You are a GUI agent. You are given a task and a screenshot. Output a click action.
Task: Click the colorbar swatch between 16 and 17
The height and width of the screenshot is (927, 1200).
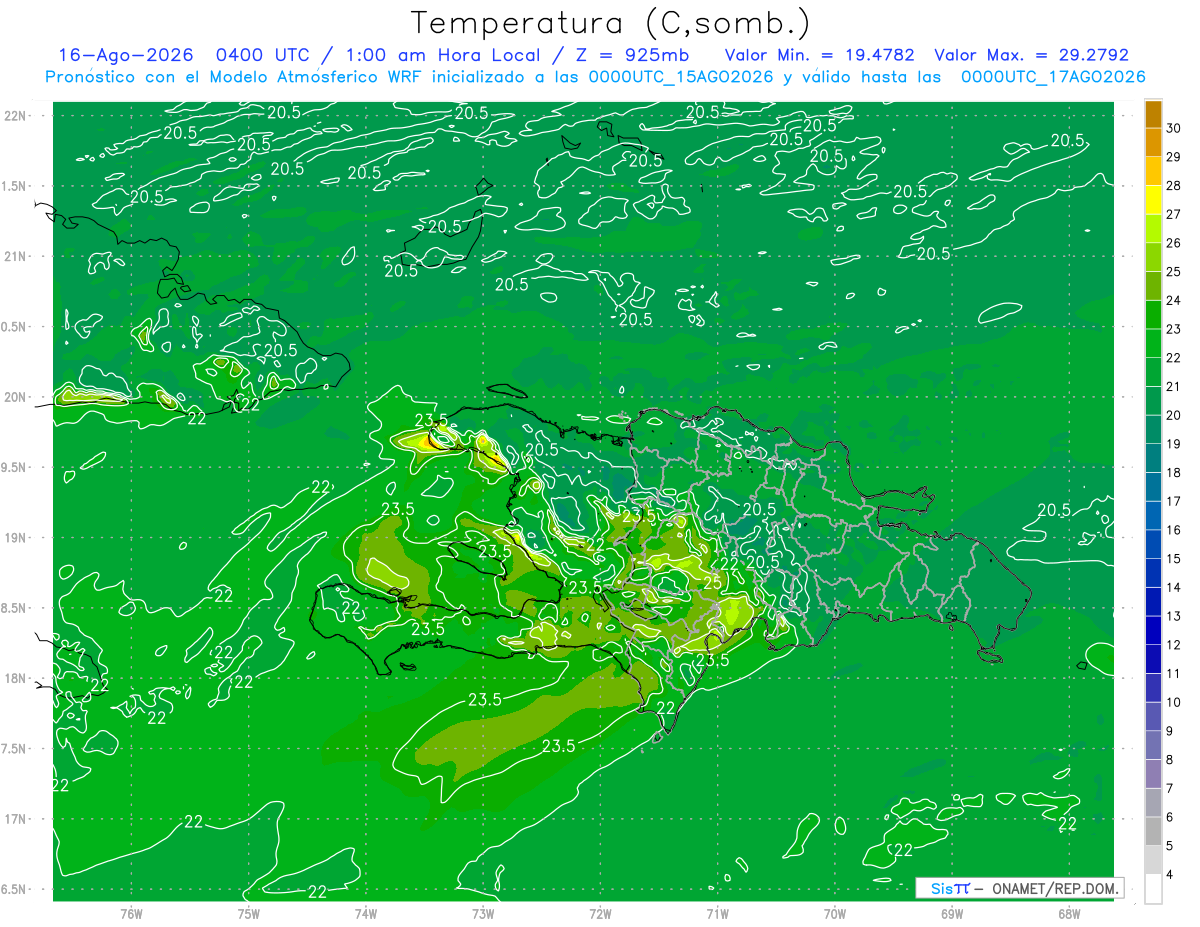tap(1154, 516)
